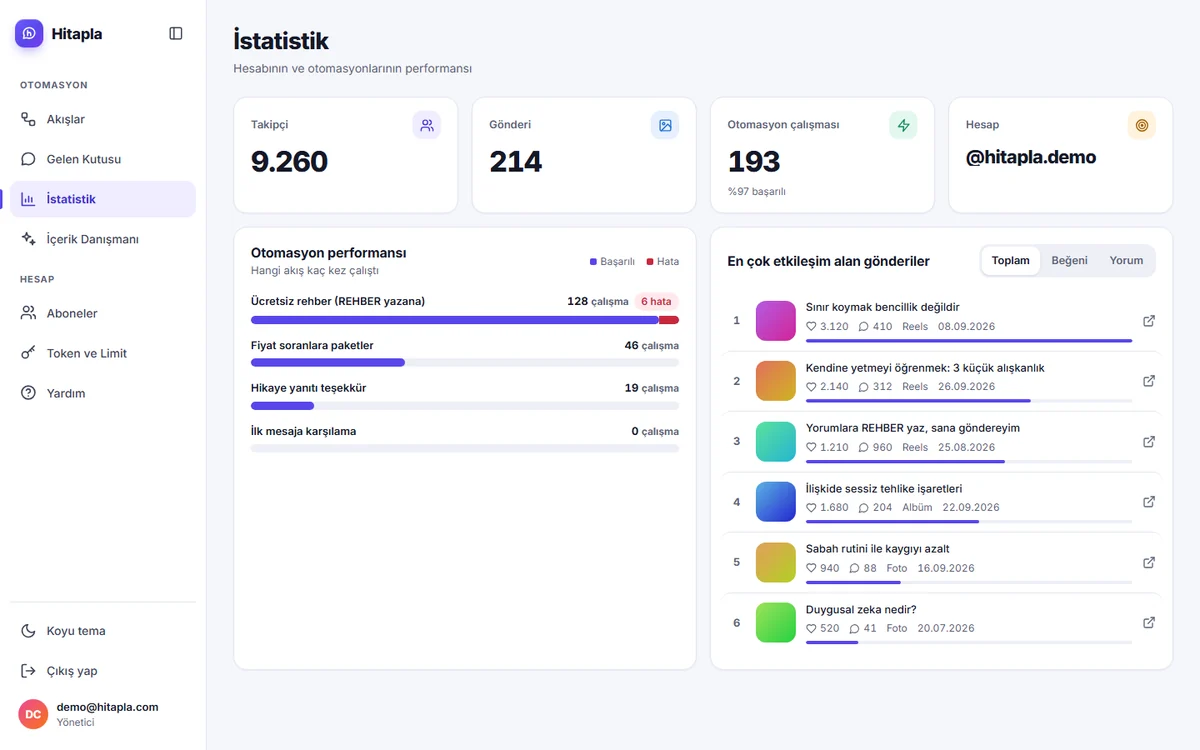Click thumbnail of 'Yorumlara REHBER yaz' post

(775, 441)
